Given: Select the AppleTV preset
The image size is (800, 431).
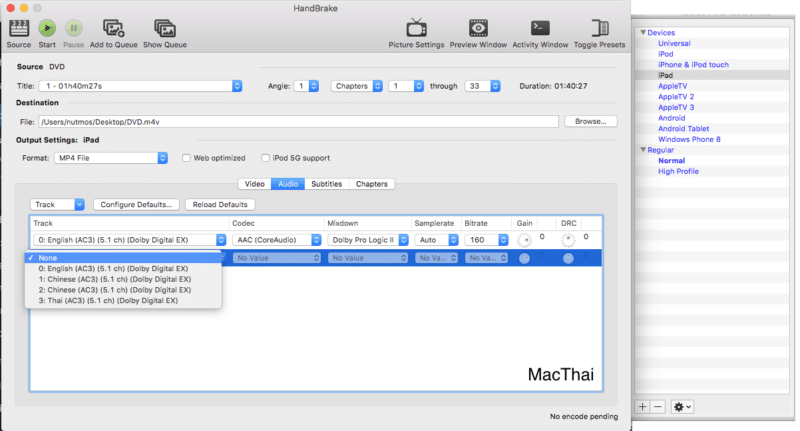Looking at the screenshot, I should pos(672,86).
